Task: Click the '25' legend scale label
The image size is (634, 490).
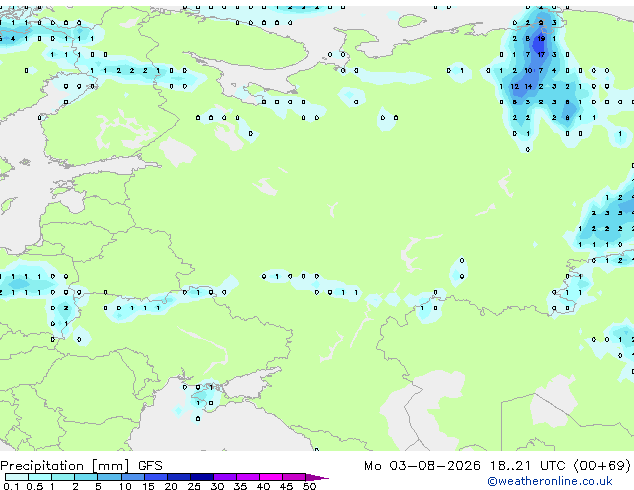Action: (x=194, y=486)
